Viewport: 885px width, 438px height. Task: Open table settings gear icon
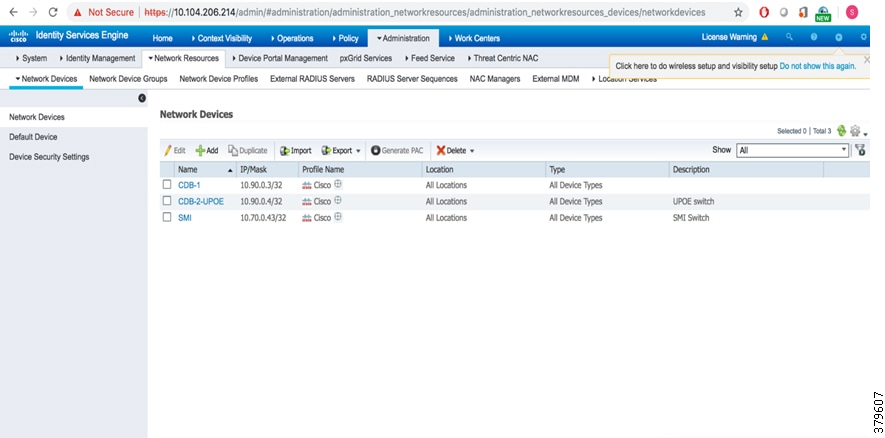point(855,131)
